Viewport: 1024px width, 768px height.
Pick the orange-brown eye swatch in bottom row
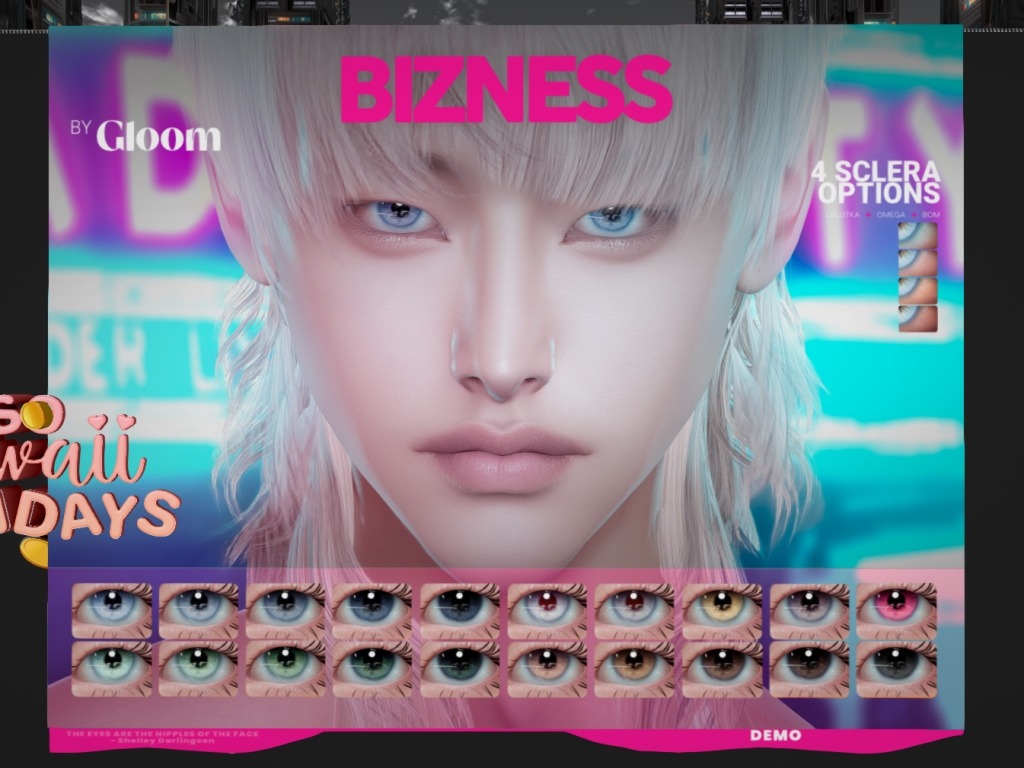point(635,668)
